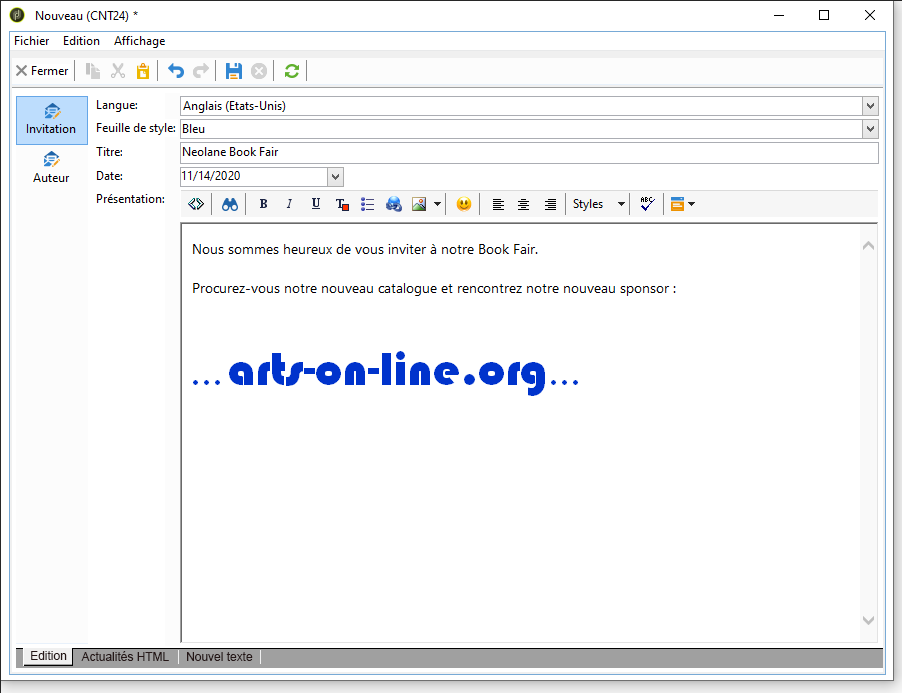Save with the floppy disk icon
The height and width of the screenshot is (693, 902).
tap(234, 71)
